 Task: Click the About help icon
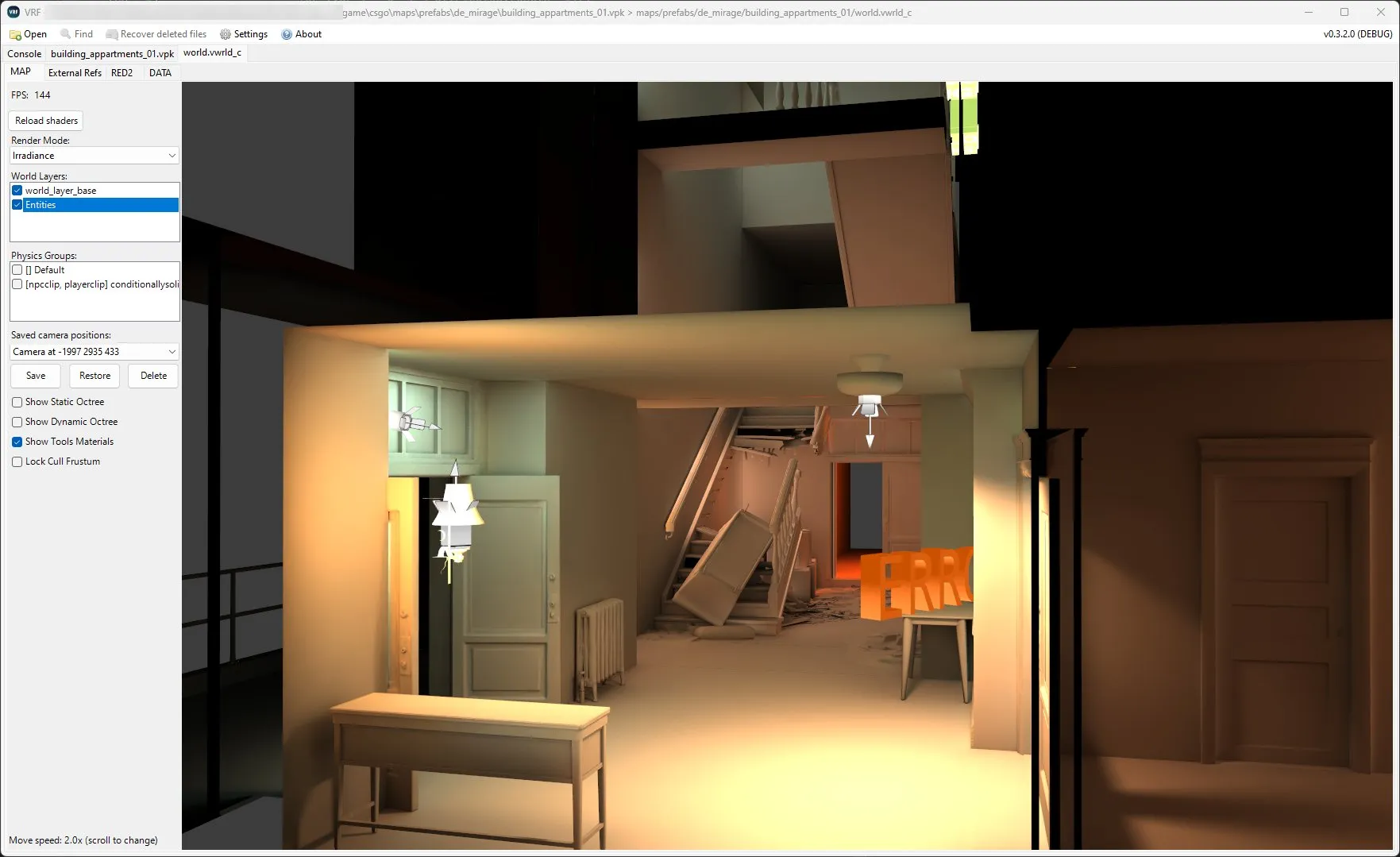click(287, 34)
